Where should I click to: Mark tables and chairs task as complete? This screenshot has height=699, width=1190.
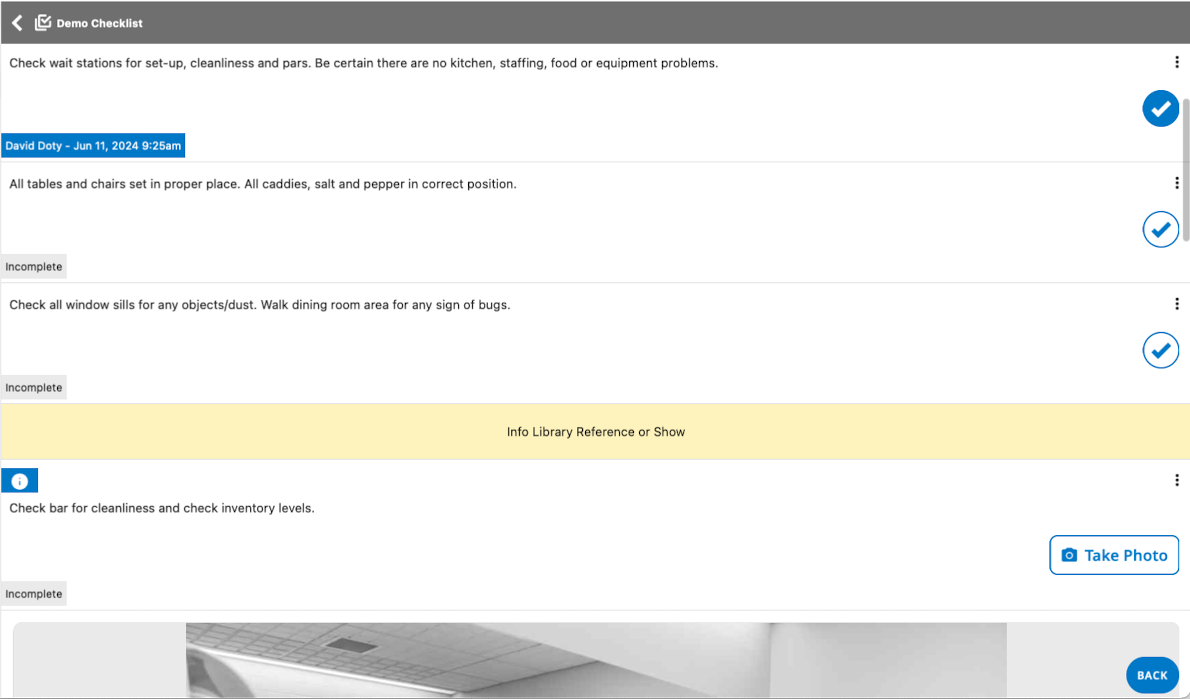click(1160, 229)
